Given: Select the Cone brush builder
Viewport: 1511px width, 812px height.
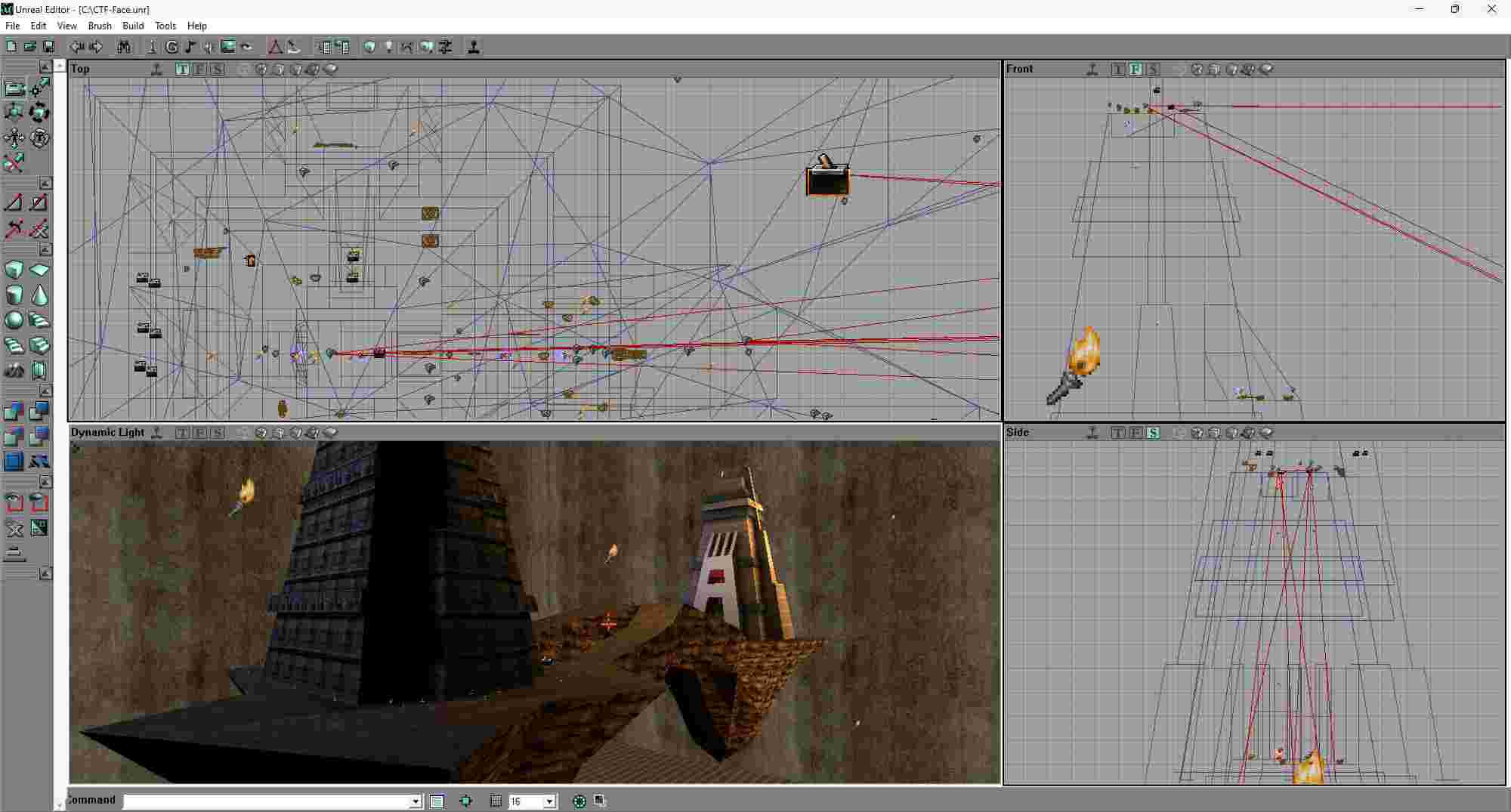Looking at the screenshot, I should point(39,295).
